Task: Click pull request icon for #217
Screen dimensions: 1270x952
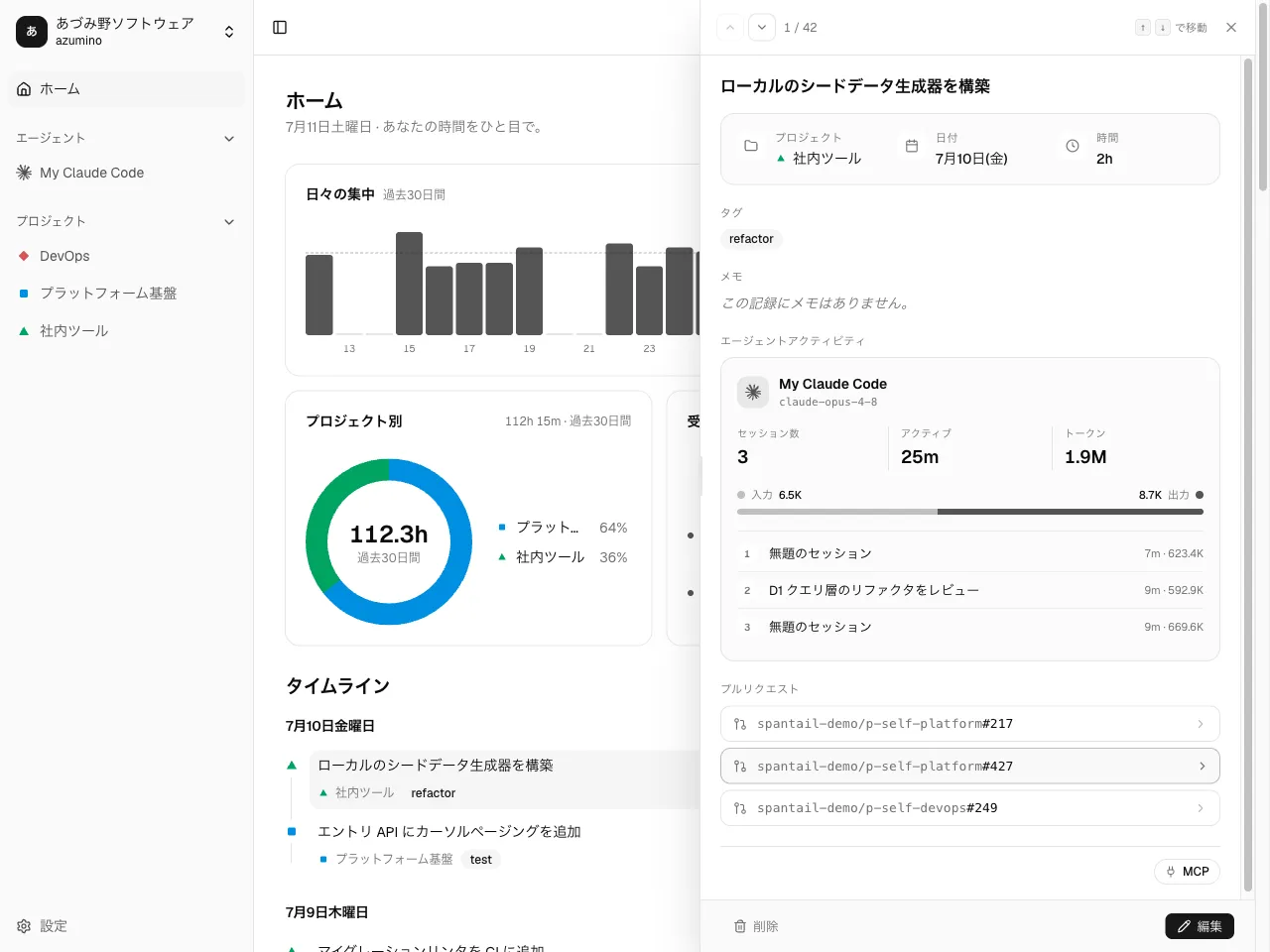Action: (740, 724)
